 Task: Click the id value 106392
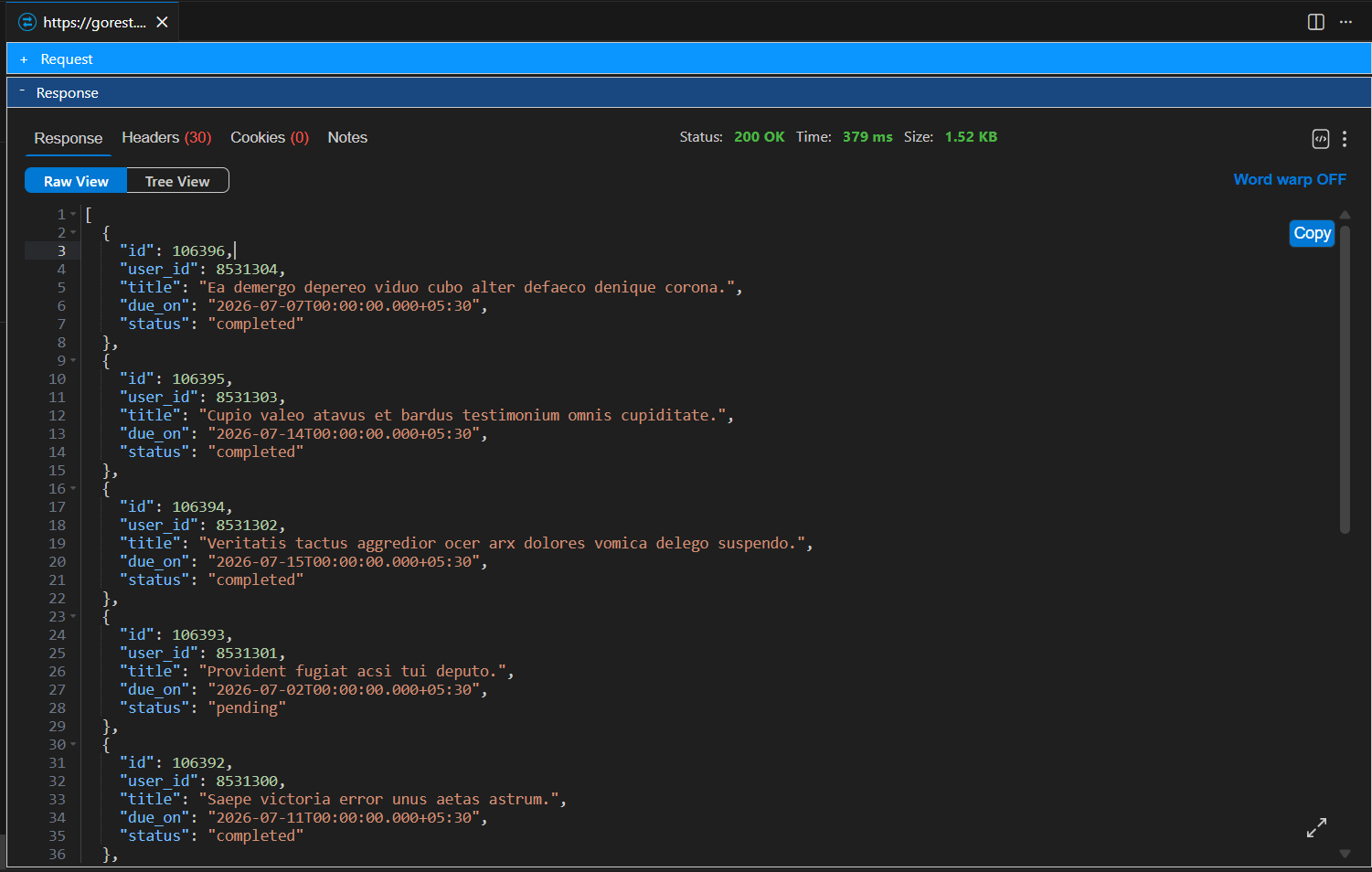tap(198, 762)
